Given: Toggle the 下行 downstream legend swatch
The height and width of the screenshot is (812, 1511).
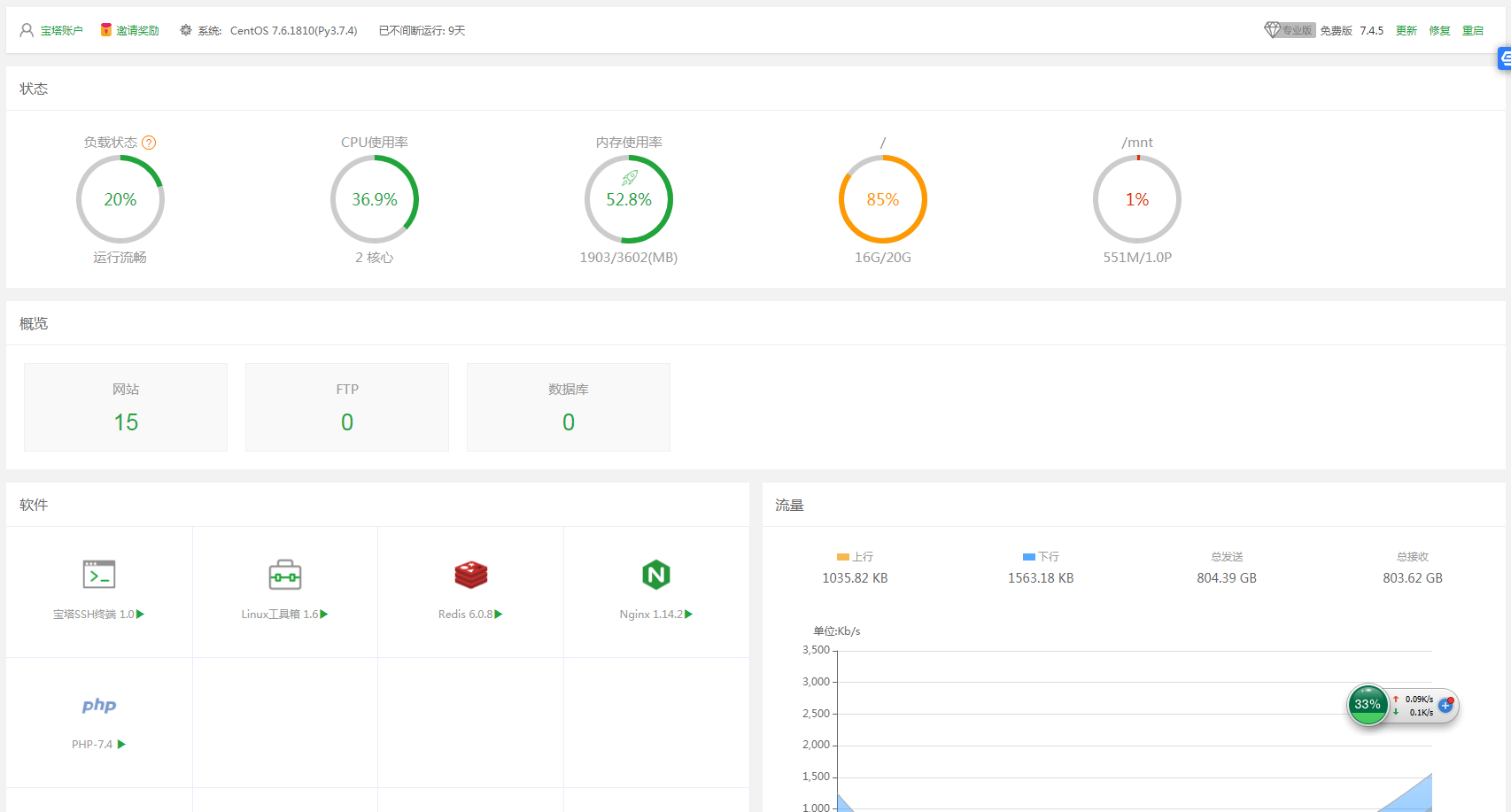Looking at the screenshot, I should tap(1029, 557).
